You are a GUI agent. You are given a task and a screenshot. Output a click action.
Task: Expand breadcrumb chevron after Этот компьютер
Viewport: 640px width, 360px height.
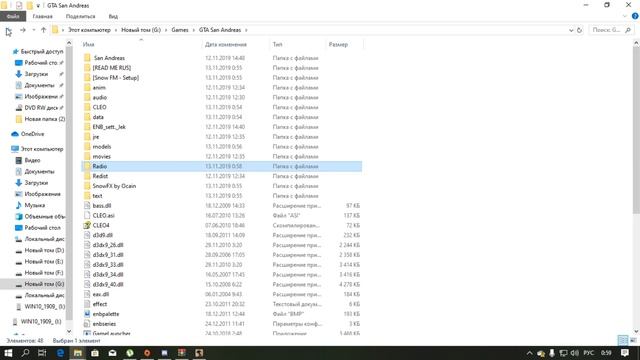116,30
